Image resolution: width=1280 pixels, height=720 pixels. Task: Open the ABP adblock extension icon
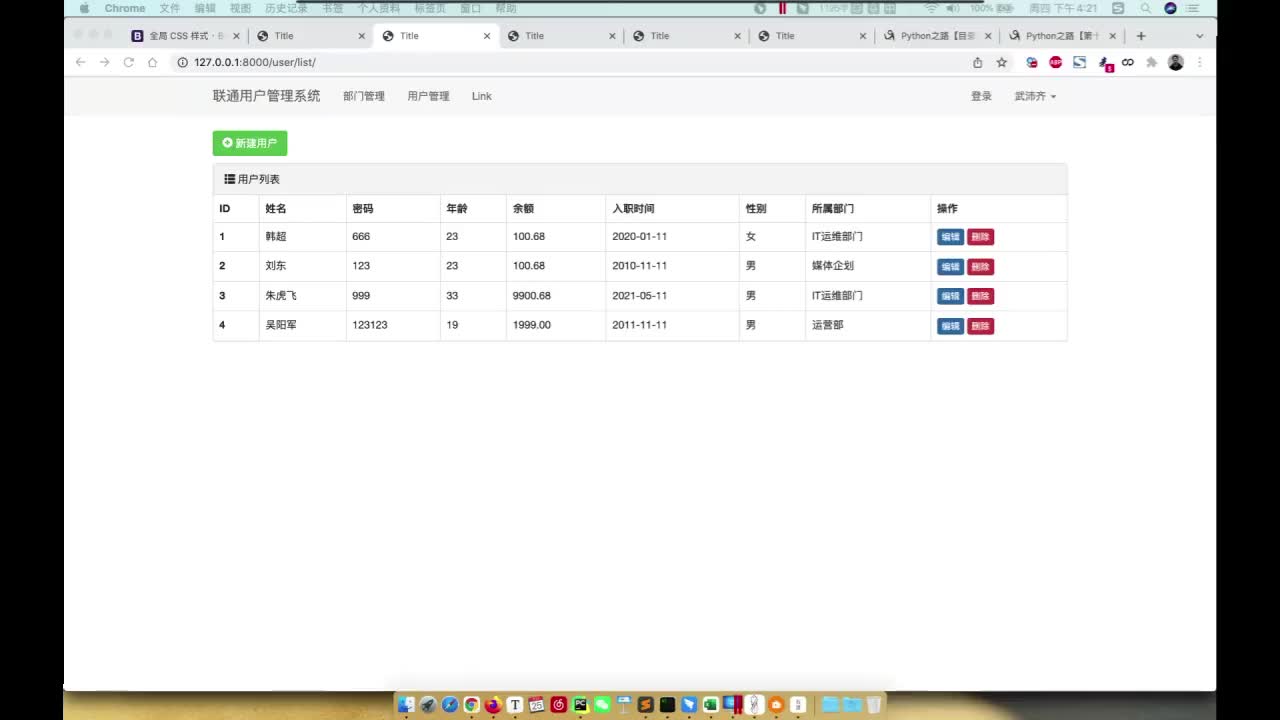(1055, 62)
